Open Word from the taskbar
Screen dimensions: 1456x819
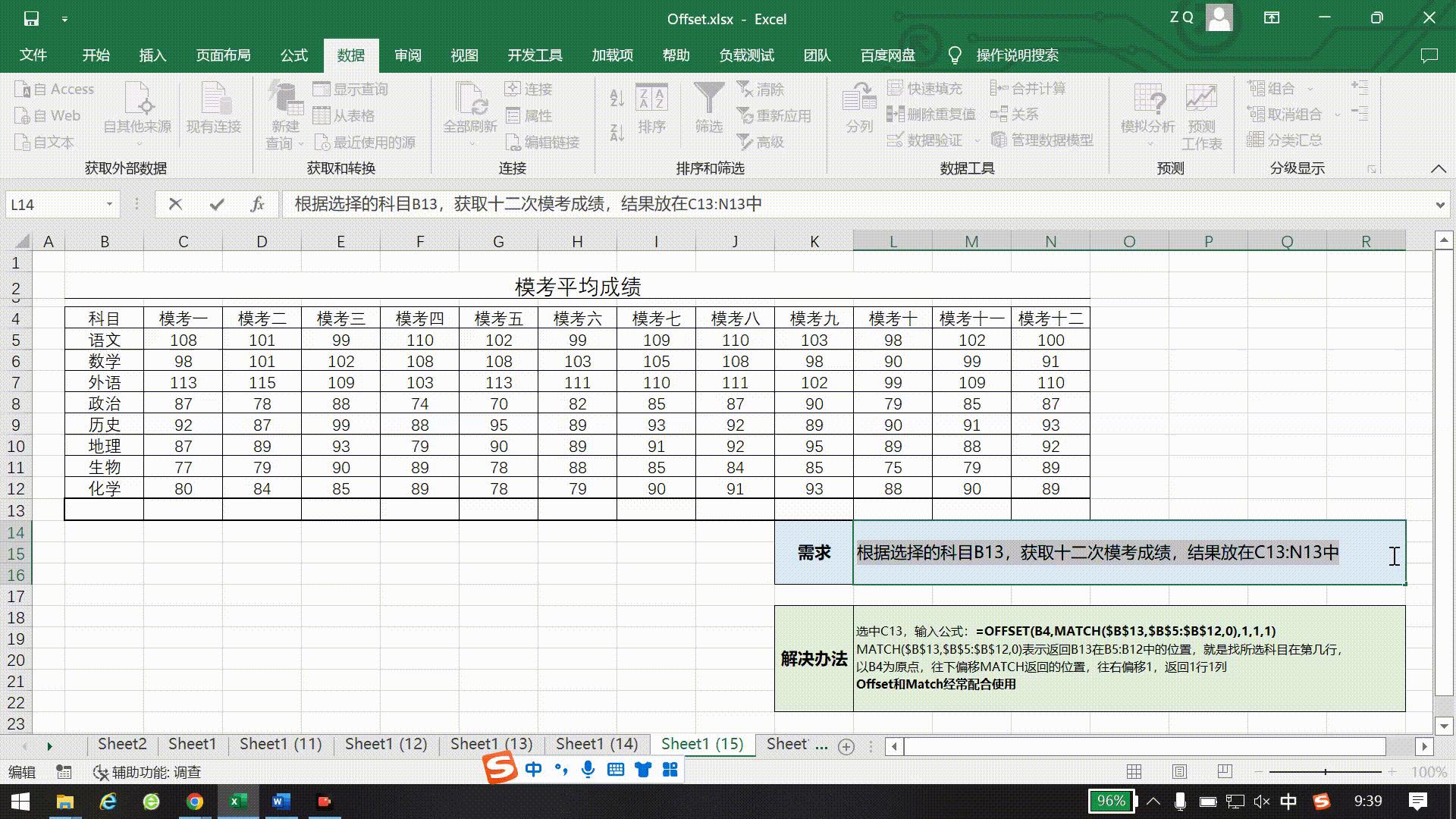click(x=281, y=802)
